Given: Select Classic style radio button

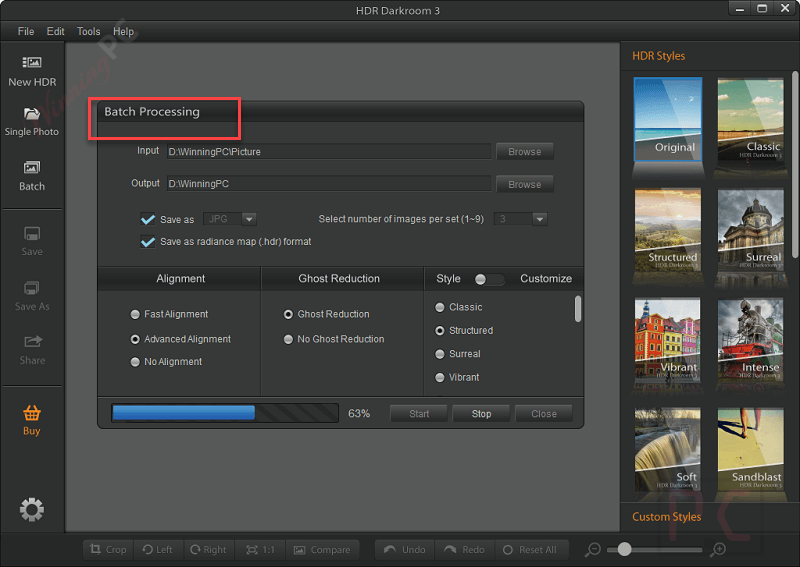Looking at the screenshot, I should (440, 307).
